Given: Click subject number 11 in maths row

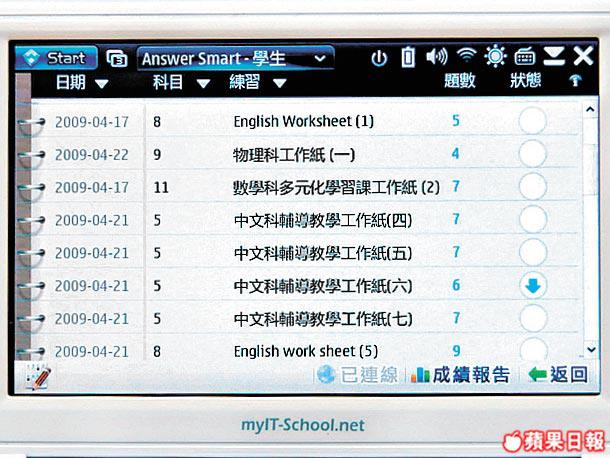Looking at the screenshot, I should tap(161, 188).
